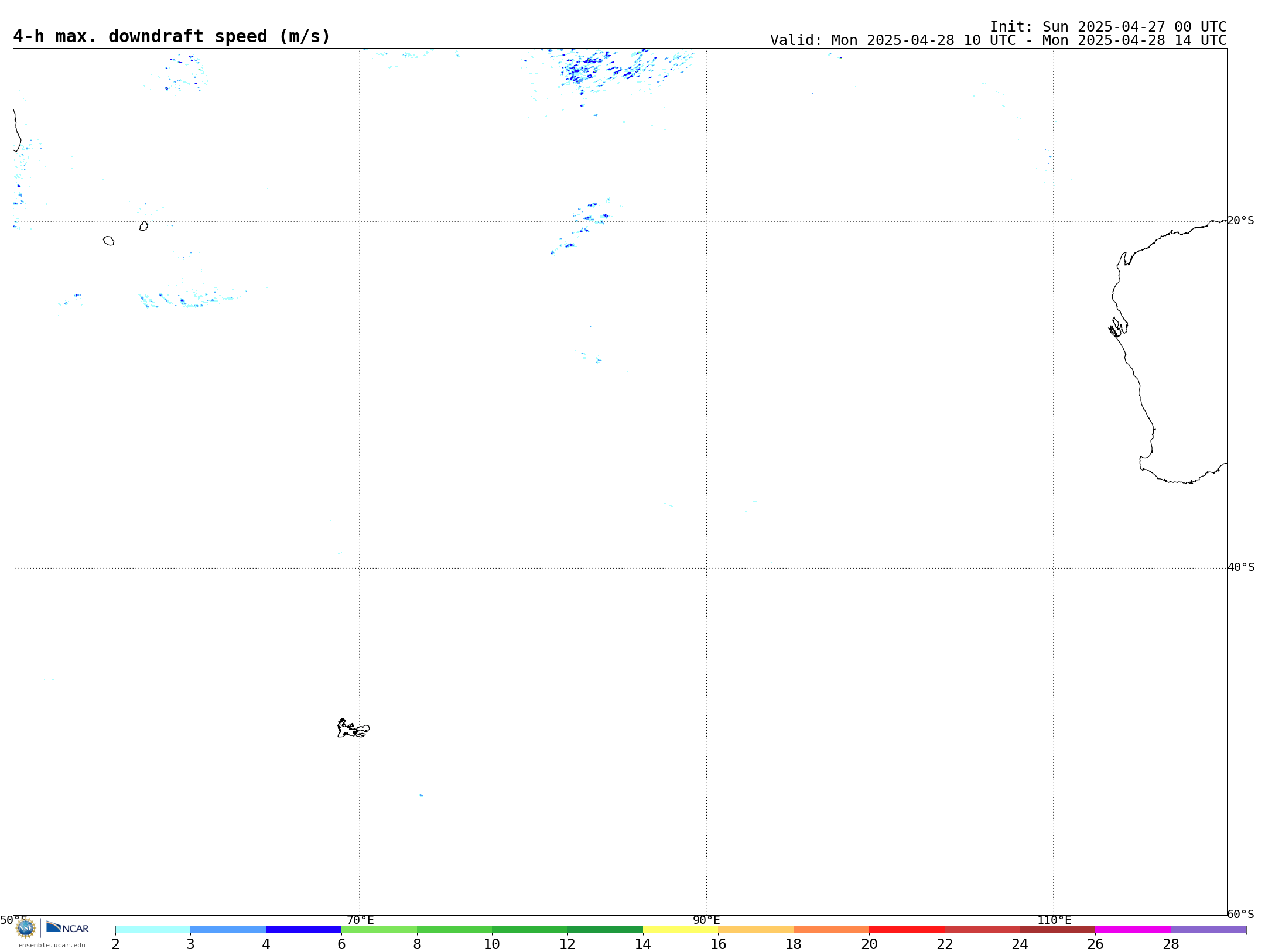Click the Kerguelen Islands outline on the map
The width and height of the screenshot is (1265, 952).
coord(353,728)
